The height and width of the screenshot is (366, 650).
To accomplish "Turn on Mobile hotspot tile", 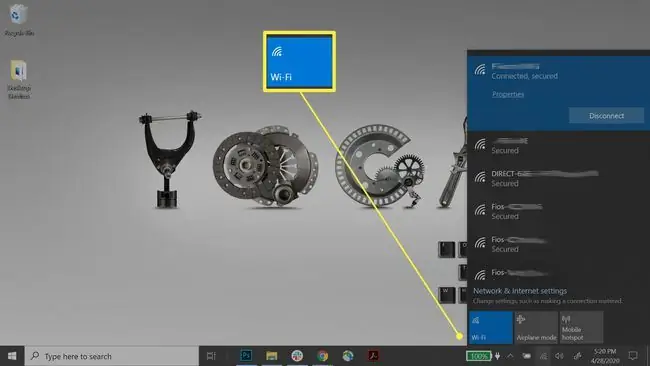I will tap(581, 327).
